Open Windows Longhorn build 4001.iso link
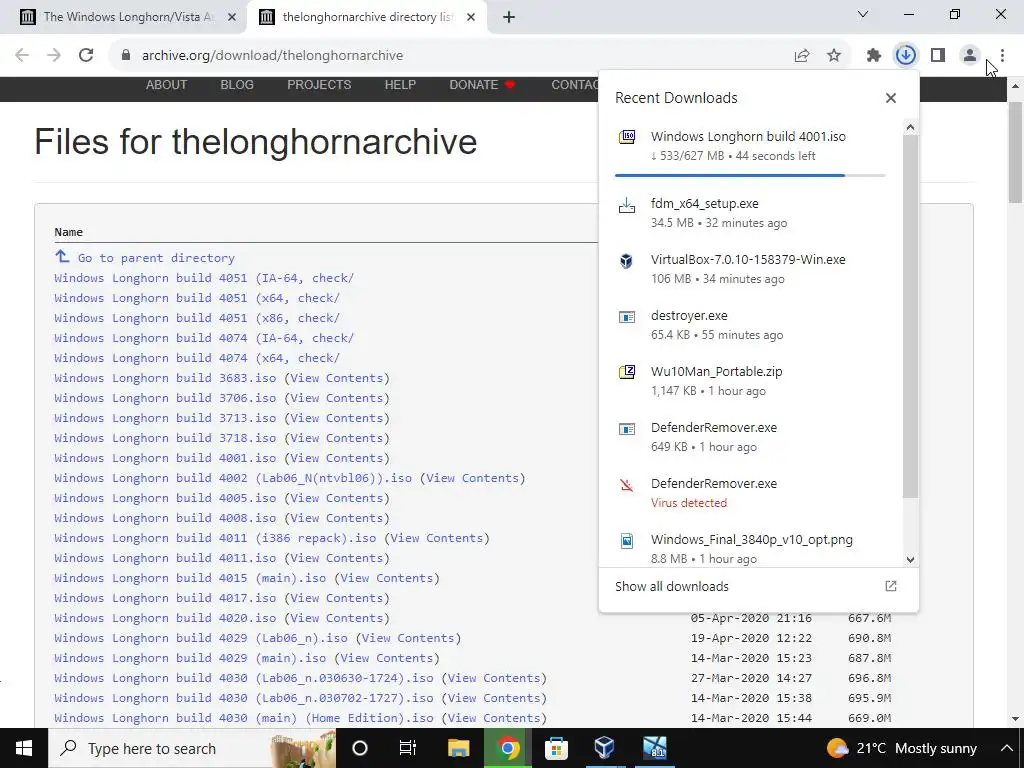Image resolution: width=1024 pixels, height=768 pixels. click(165, 458)
